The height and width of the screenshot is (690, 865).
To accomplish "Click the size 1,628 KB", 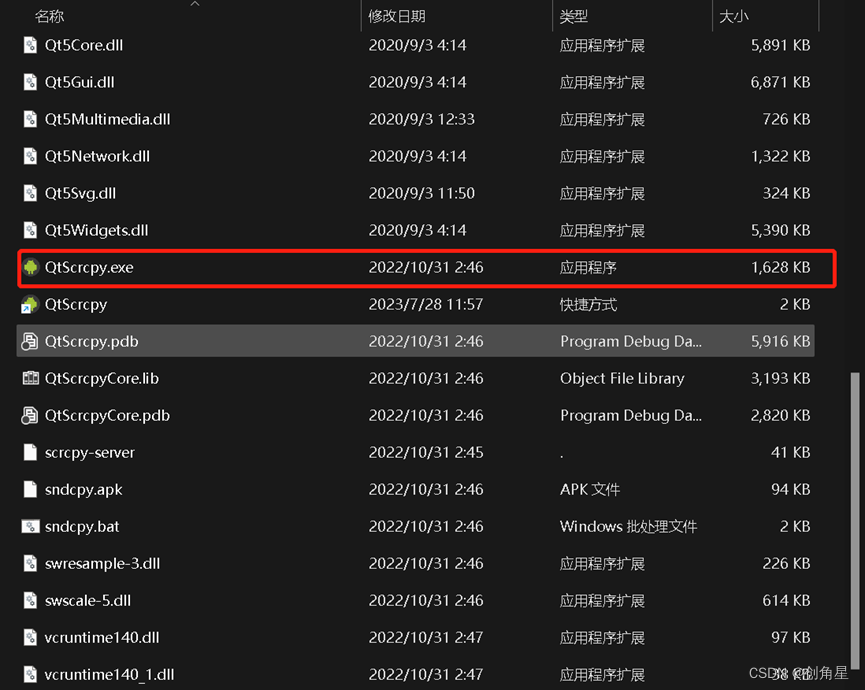I will (781, 268).
